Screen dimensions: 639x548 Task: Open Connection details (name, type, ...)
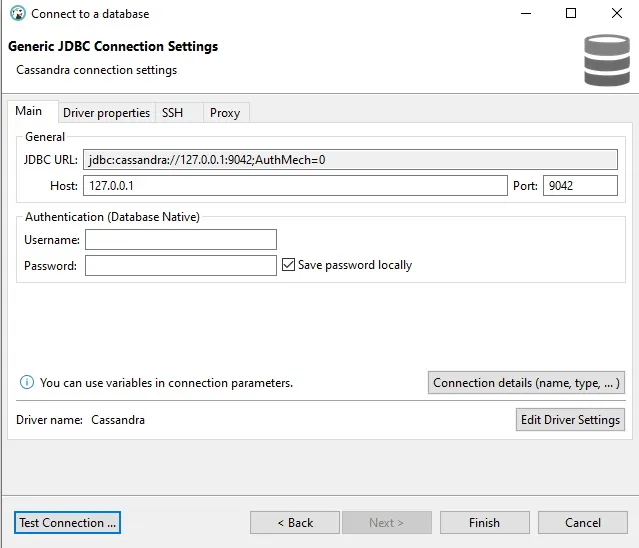[526, 383]
